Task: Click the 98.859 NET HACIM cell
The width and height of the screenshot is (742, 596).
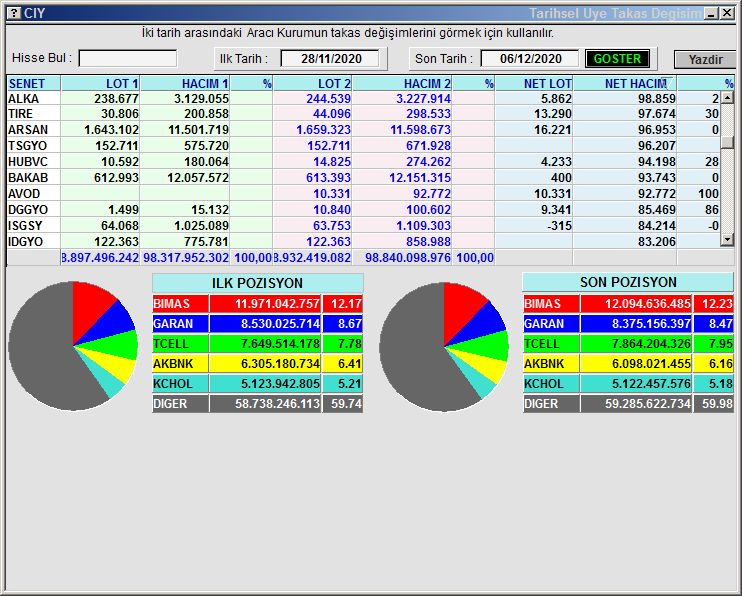Action: (x=625, y=98)
